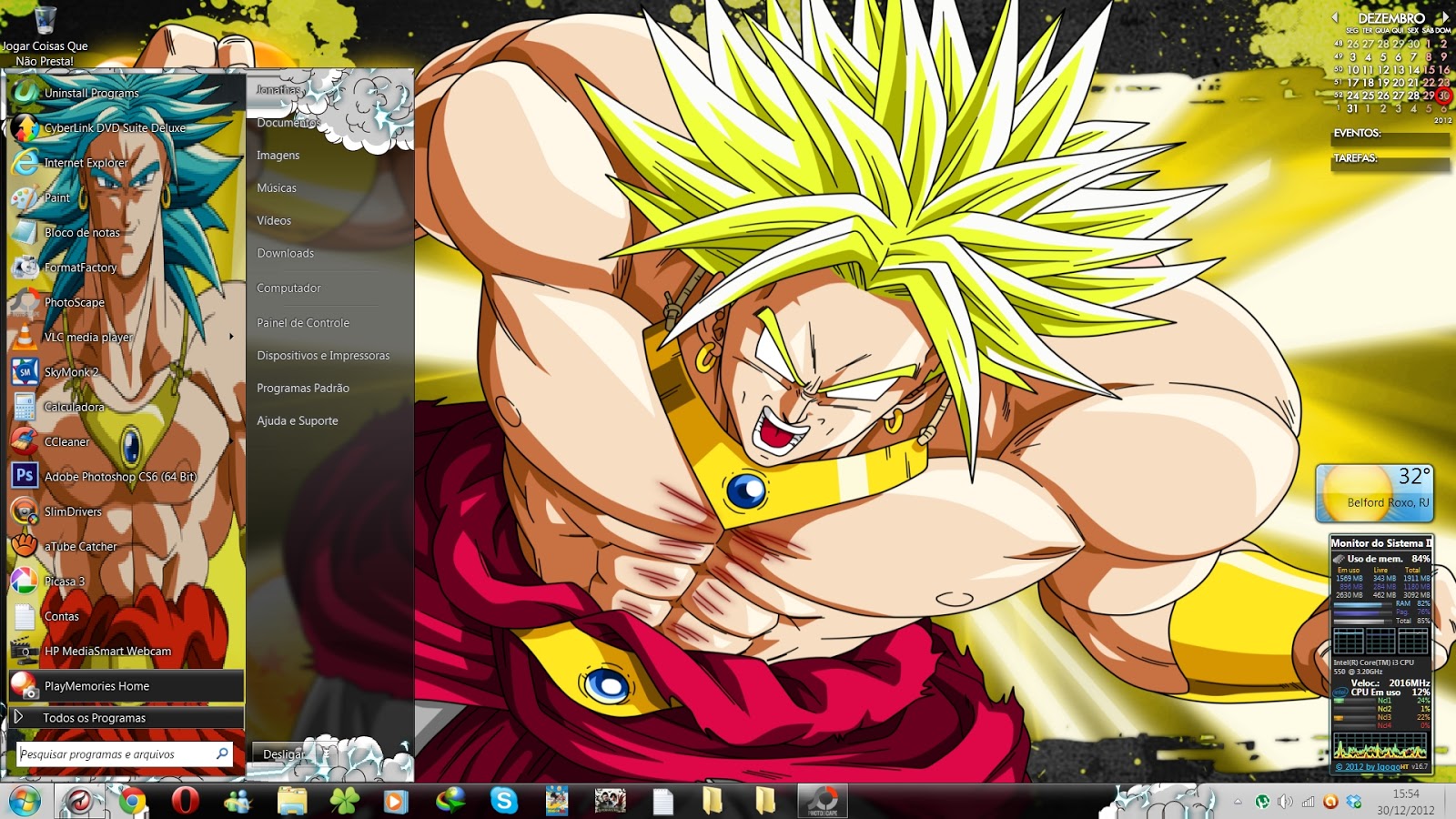Screen dimensions: 1456x819
Task: Launch aTube Catcher
Action: pyautogui.click(x=126, y=546)
